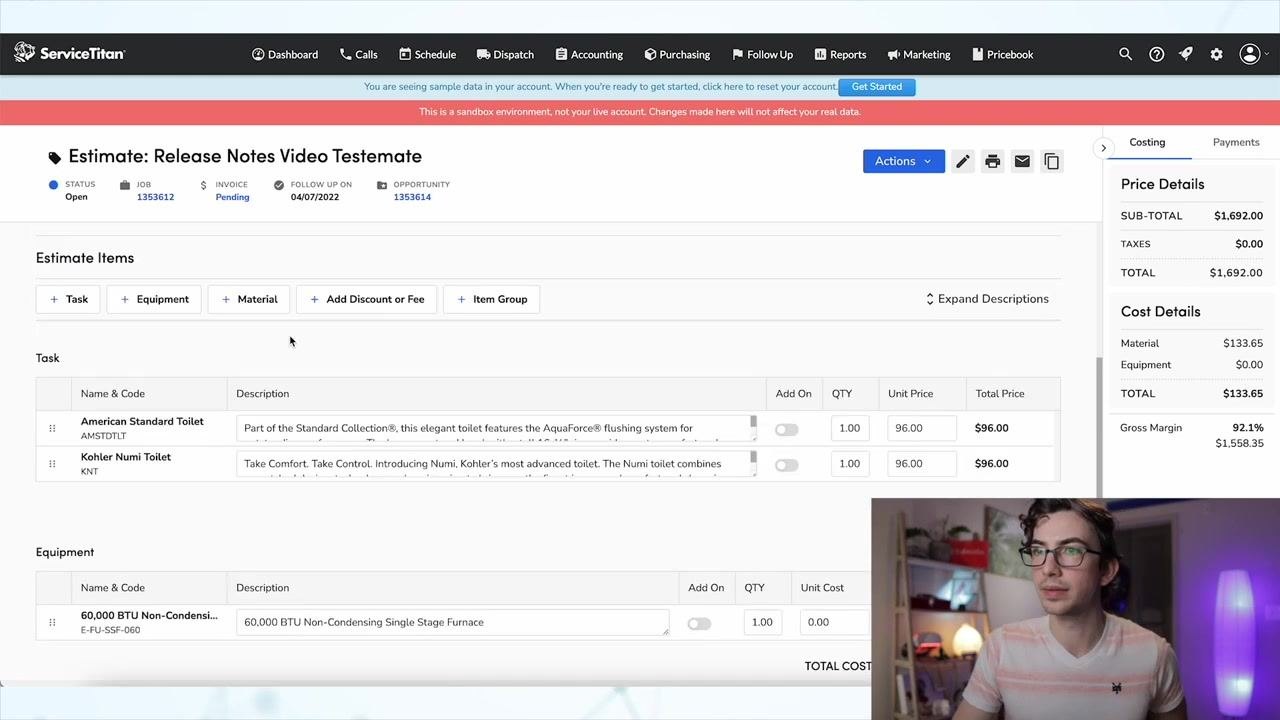The image size is (1280, 720).
Task: Click the ServiceTitan logo
Action: (69, 53)
